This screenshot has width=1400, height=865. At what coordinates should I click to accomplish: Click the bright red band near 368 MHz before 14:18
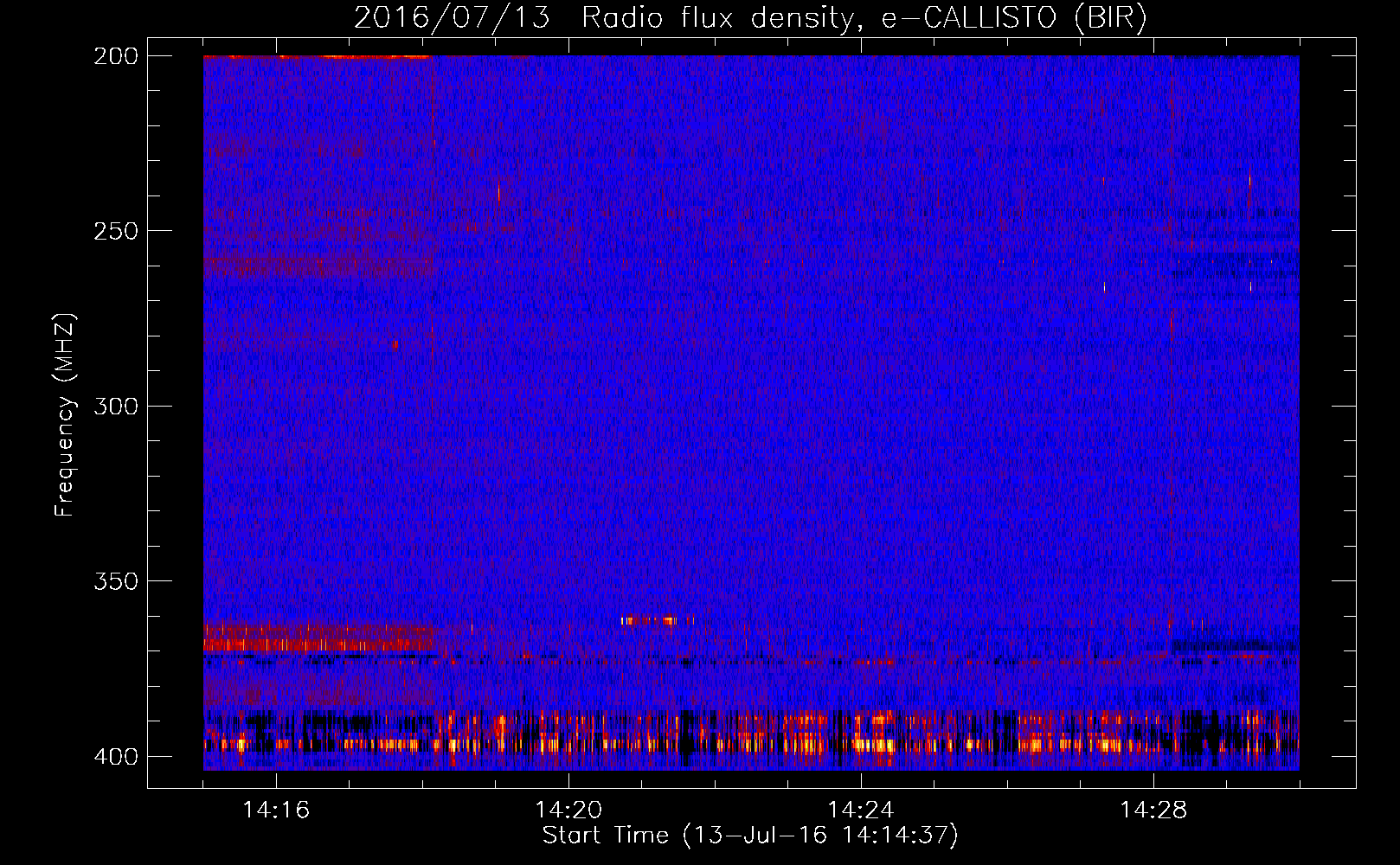click(318, 644)
